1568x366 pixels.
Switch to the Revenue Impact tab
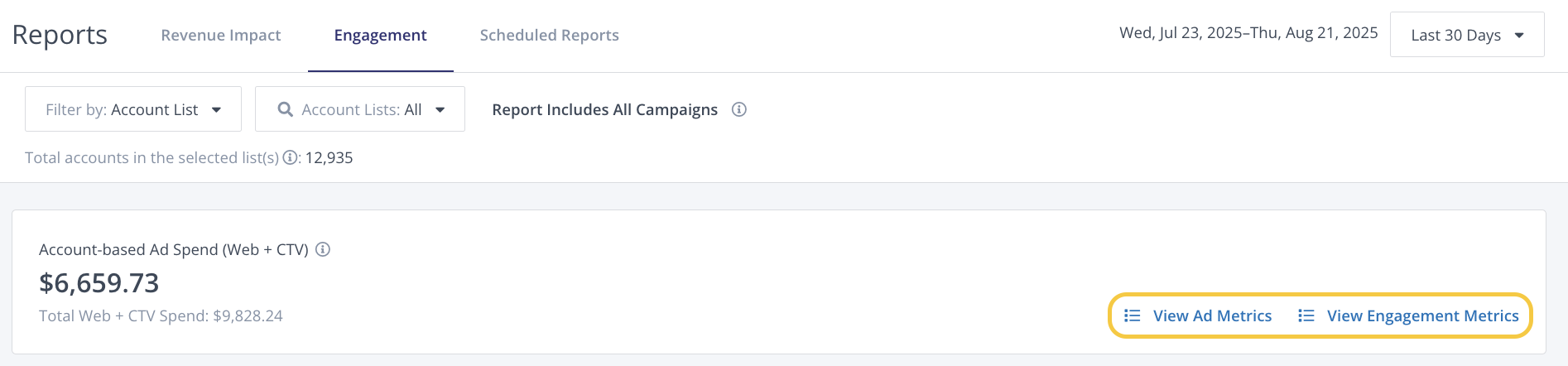(x=221, y=35)
